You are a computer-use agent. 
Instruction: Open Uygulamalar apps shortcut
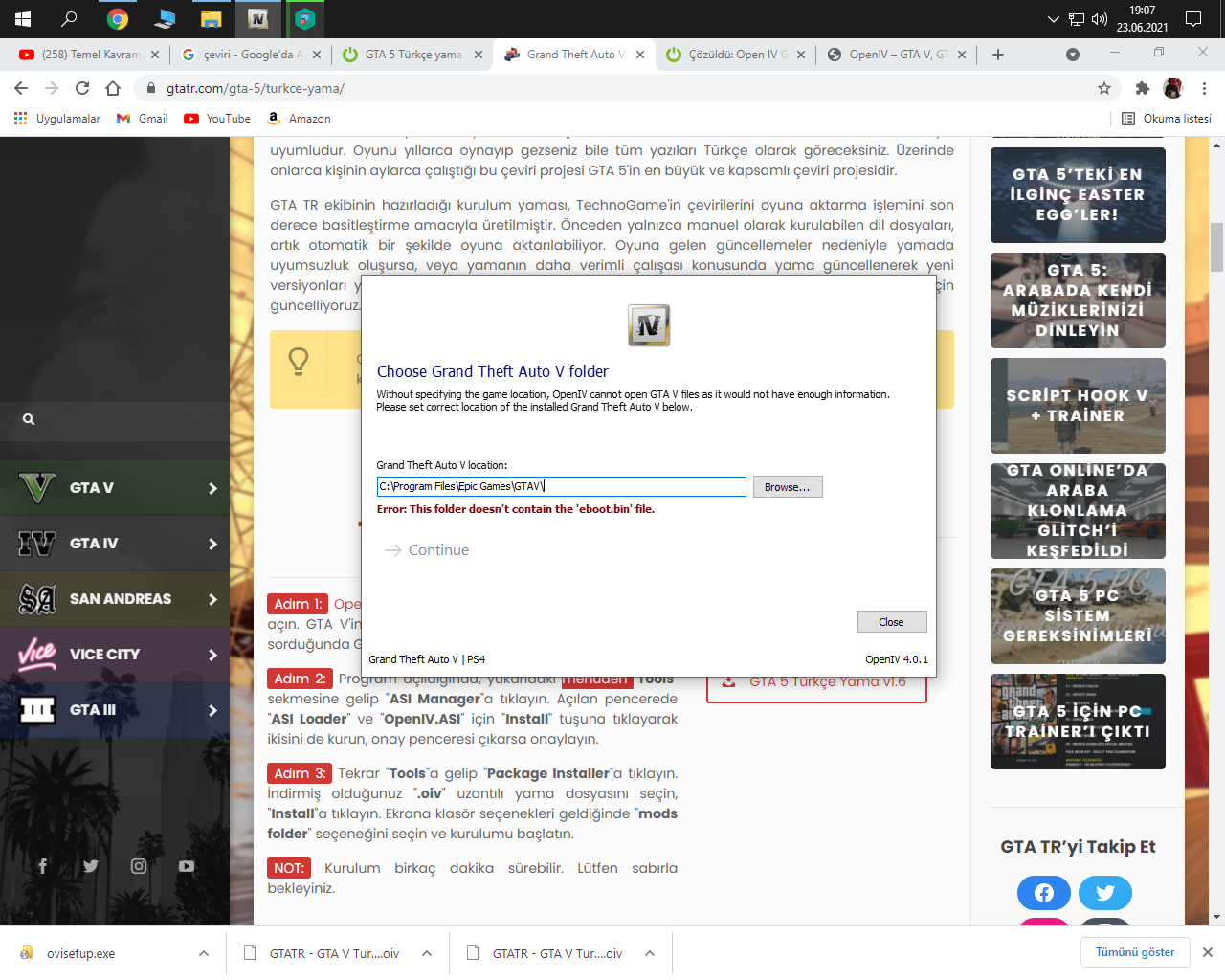57,119
